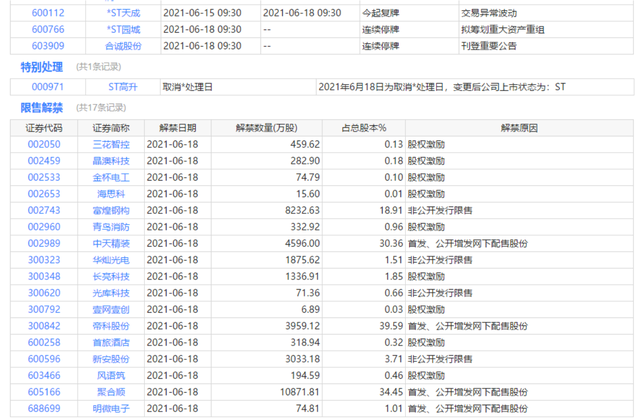Click the 证券简称 column header
640x419 pixels.
(x=111, y=128)
